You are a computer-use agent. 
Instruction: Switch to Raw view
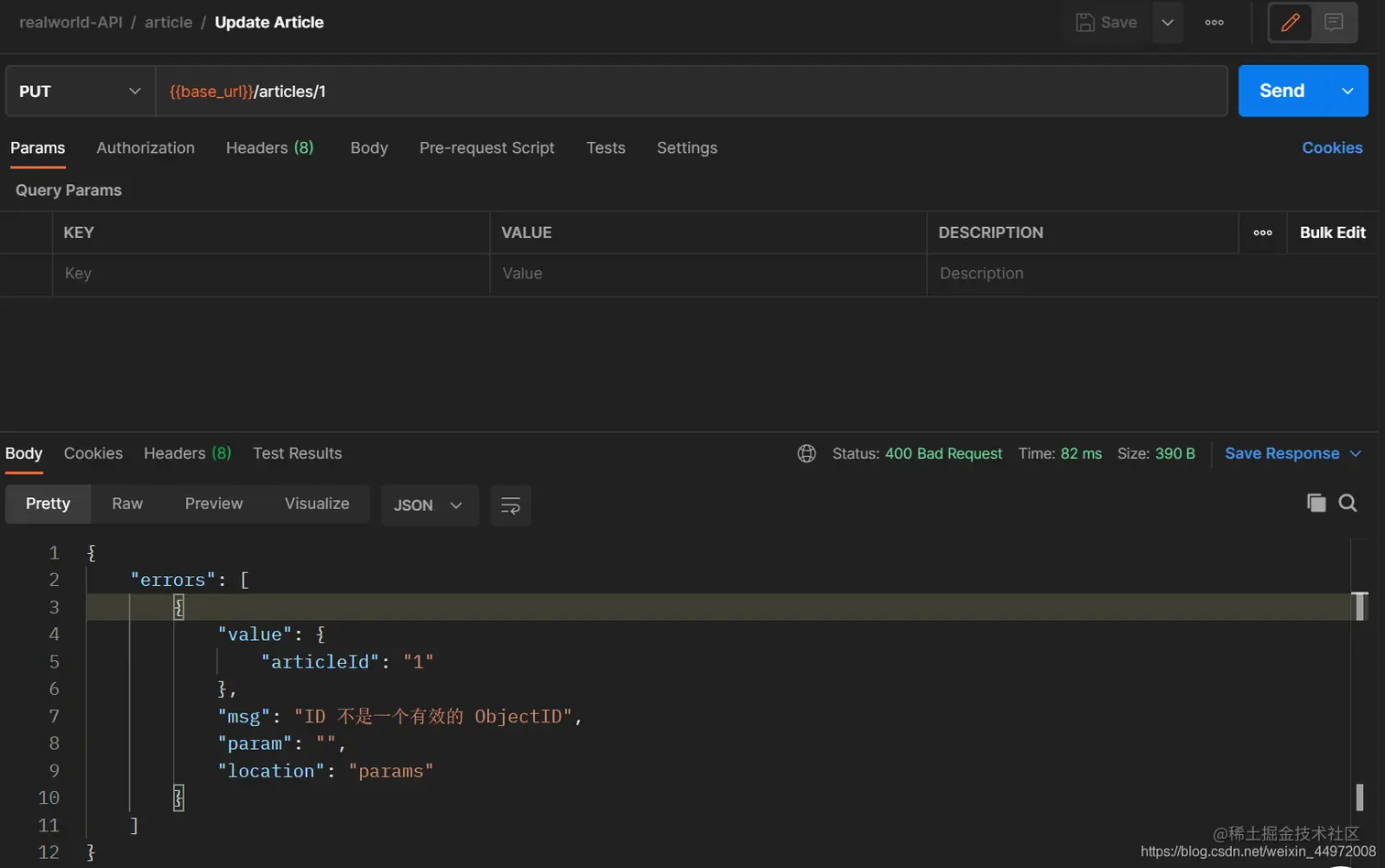127,504
